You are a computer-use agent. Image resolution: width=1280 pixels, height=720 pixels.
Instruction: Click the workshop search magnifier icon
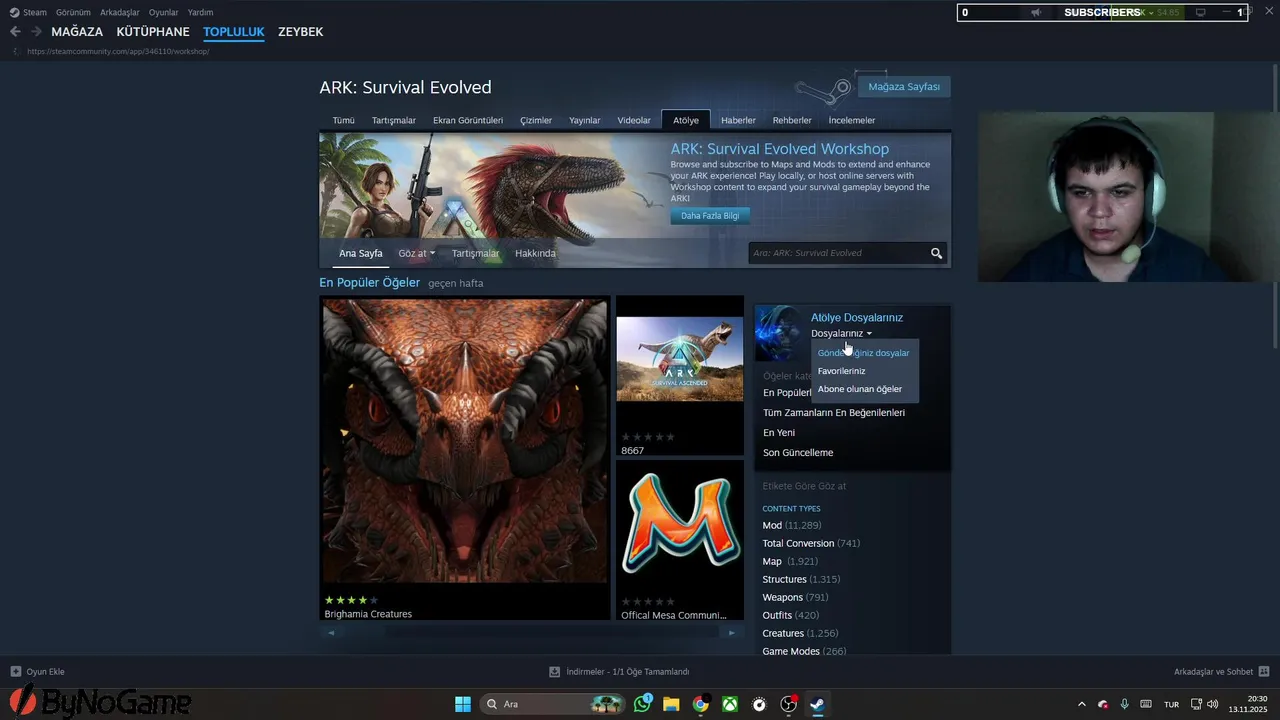point(937,253)
